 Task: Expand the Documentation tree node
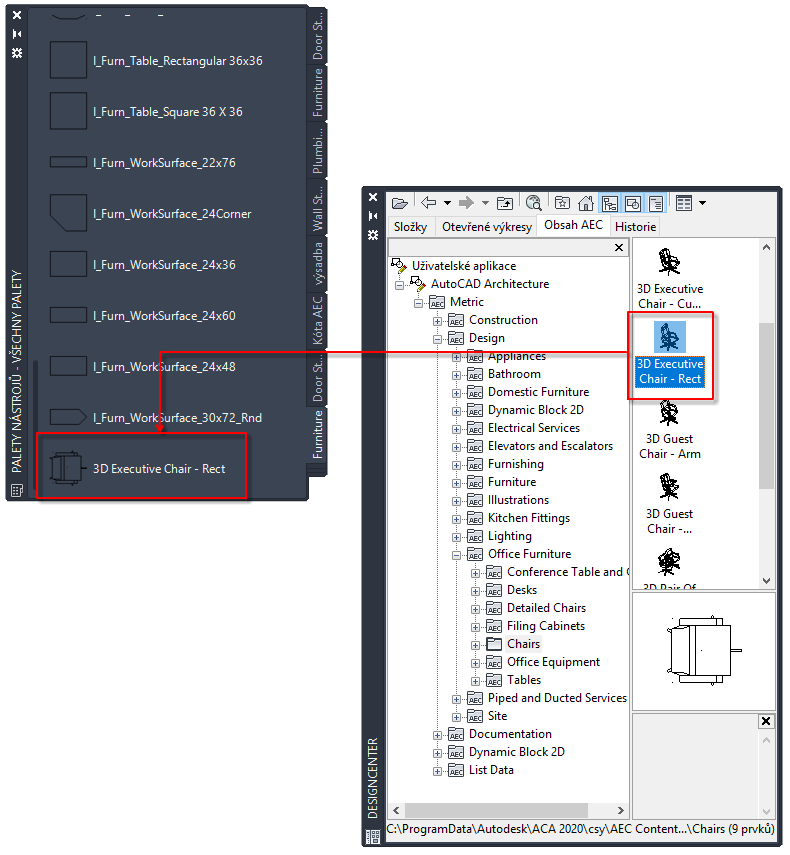[x=437, y=735]
